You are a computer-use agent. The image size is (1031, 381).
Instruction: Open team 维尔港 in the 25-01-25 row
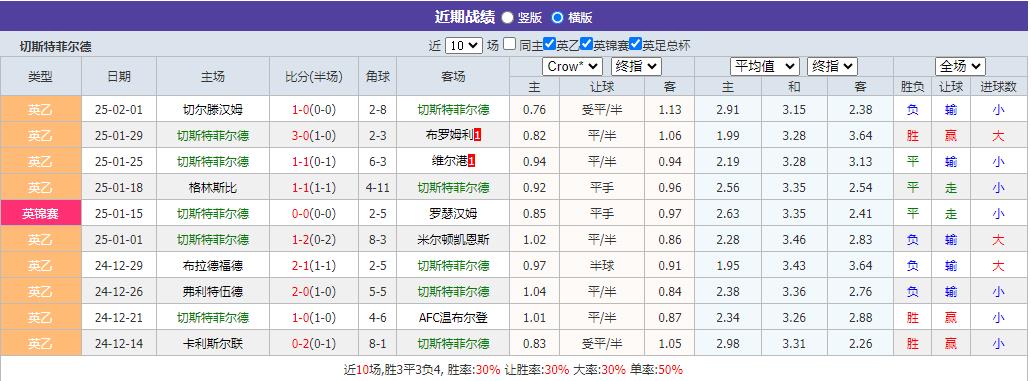449,162
